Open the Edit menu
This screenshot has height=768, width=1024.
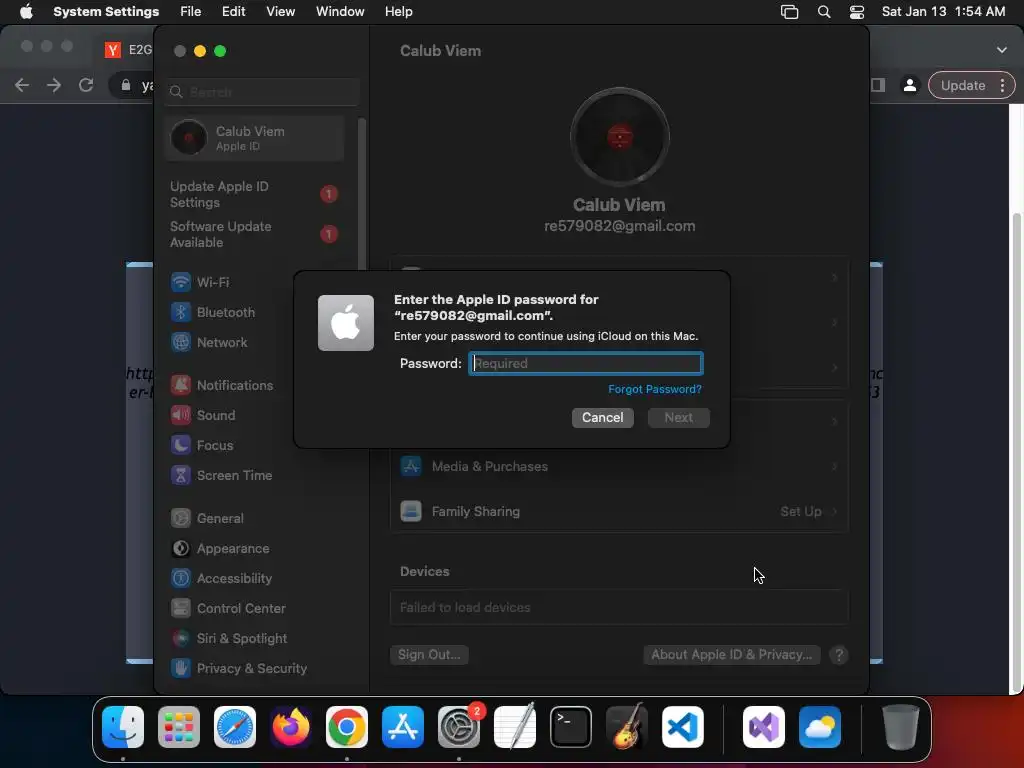click(233, 12)
